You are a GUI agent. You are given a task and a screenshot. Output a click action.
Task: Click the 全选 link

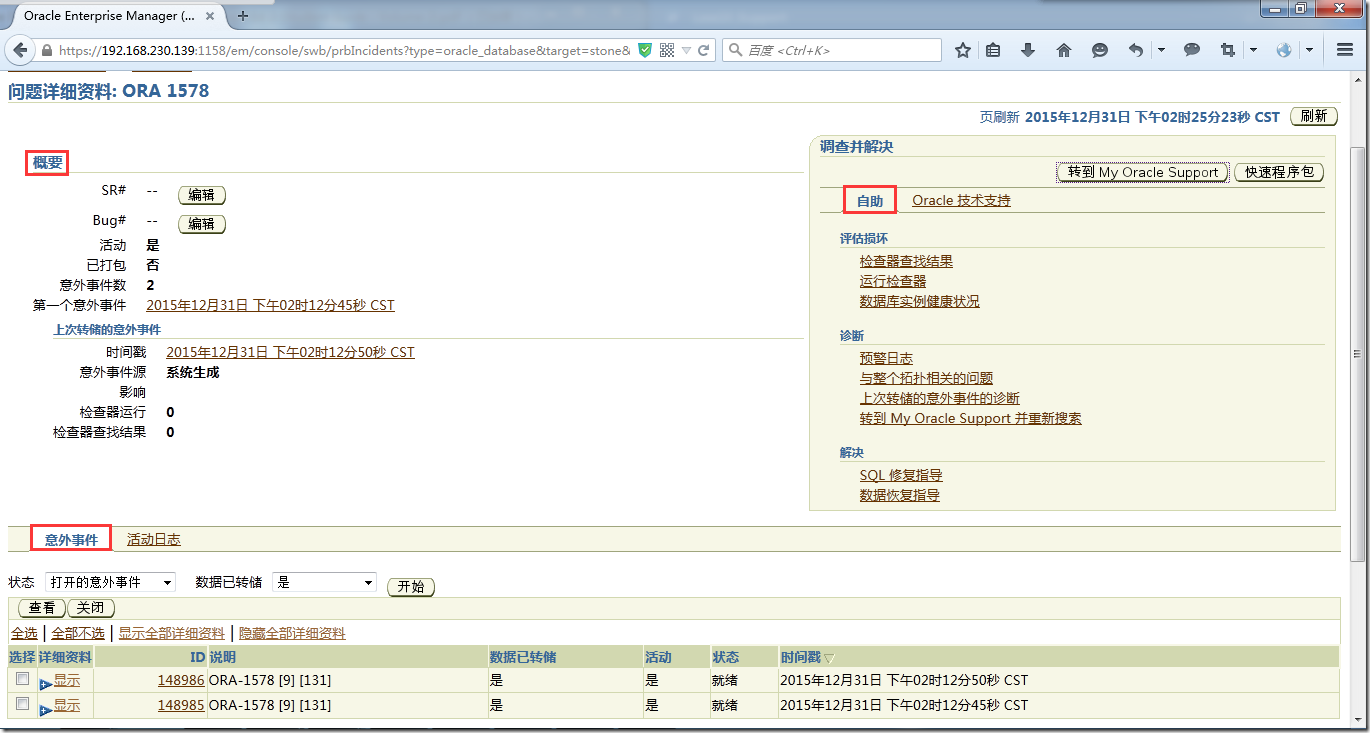tap(24, 633)
